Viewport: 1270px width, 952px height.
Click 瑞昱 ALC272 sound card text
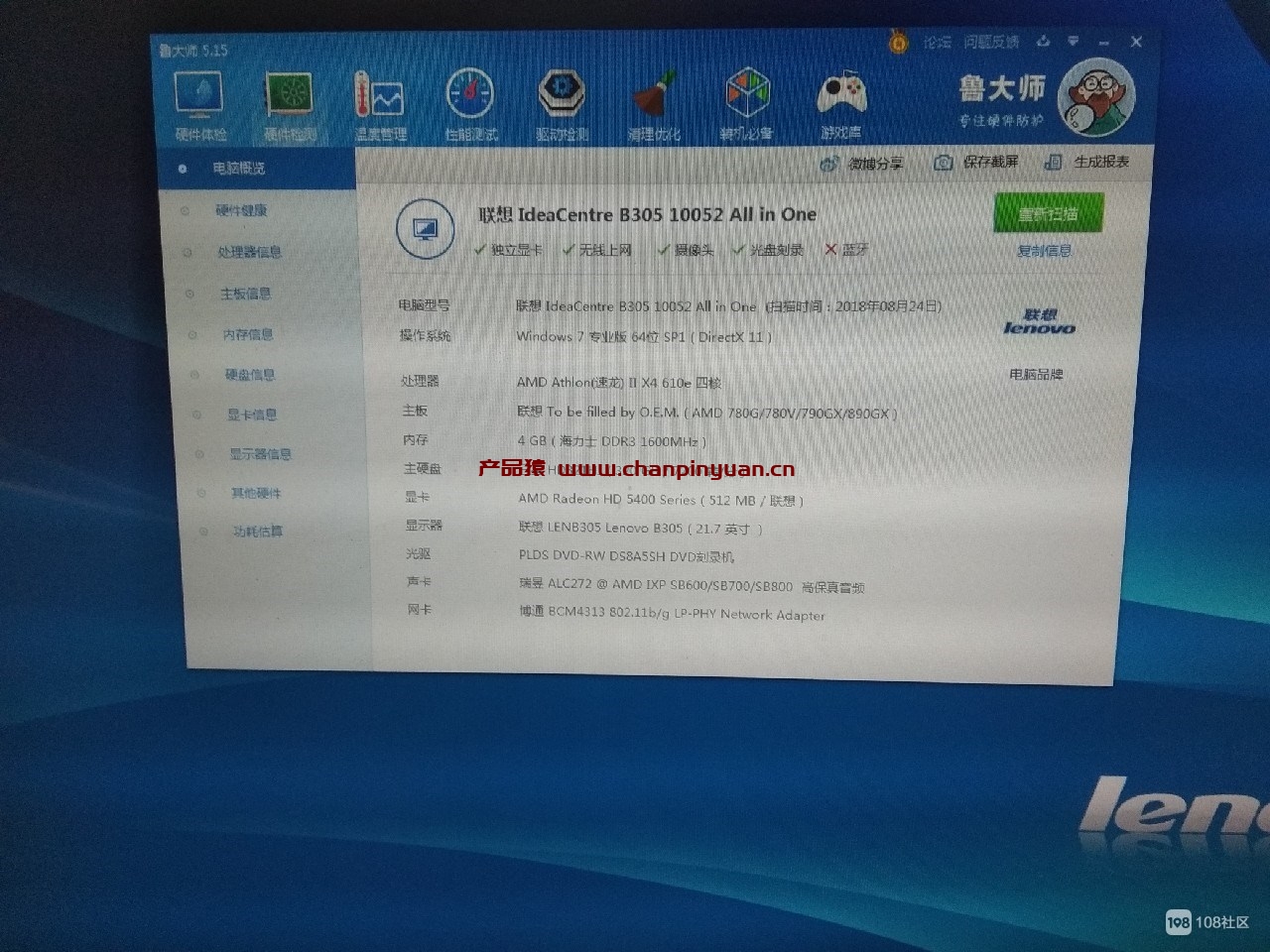(692, 586)
